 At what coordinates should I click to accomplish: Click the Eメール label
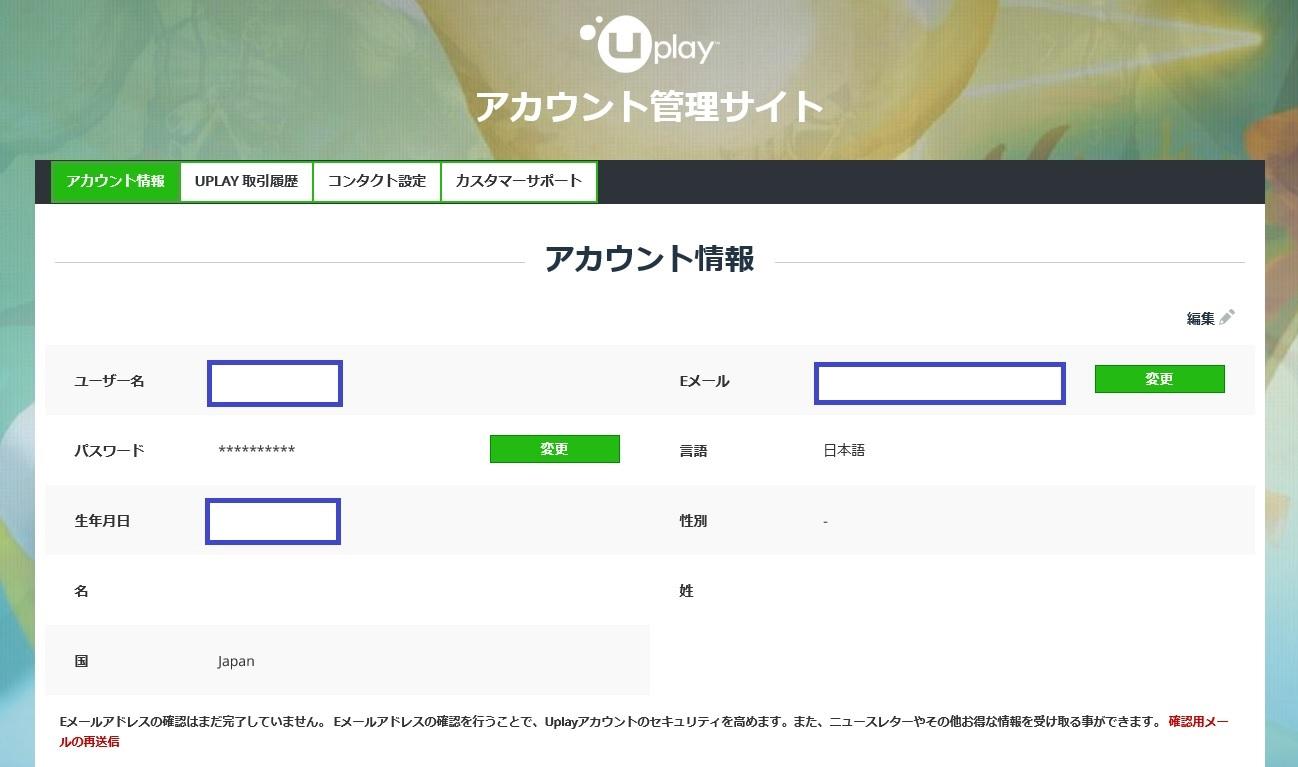pyautogui.click(x=704, y=381)
